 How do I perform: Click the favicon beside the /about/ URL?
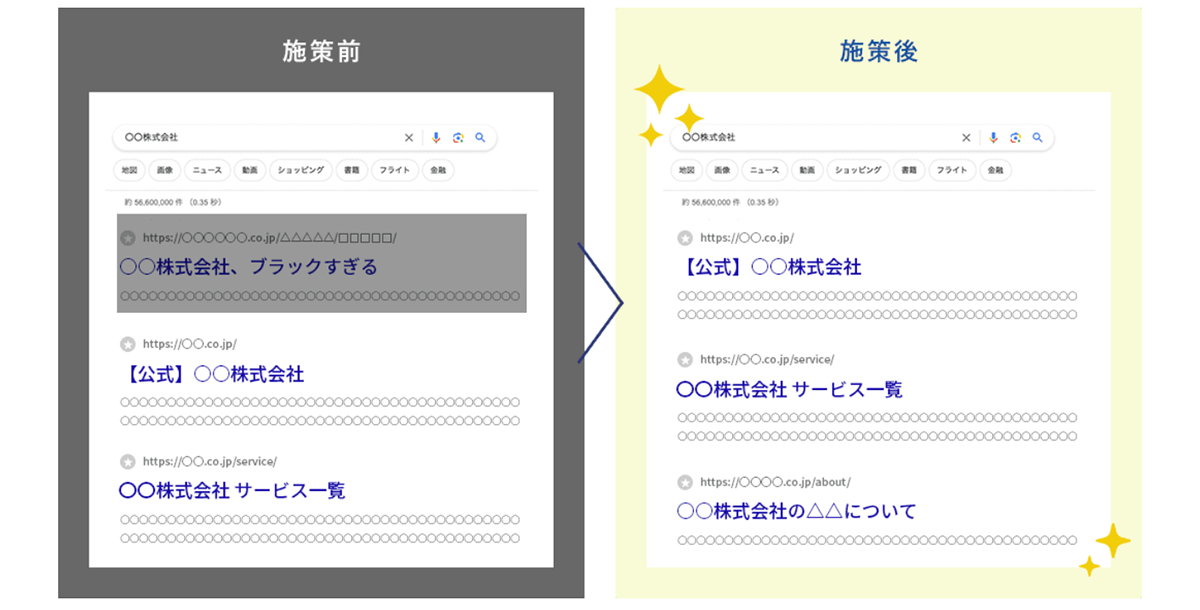pos(685,482)
